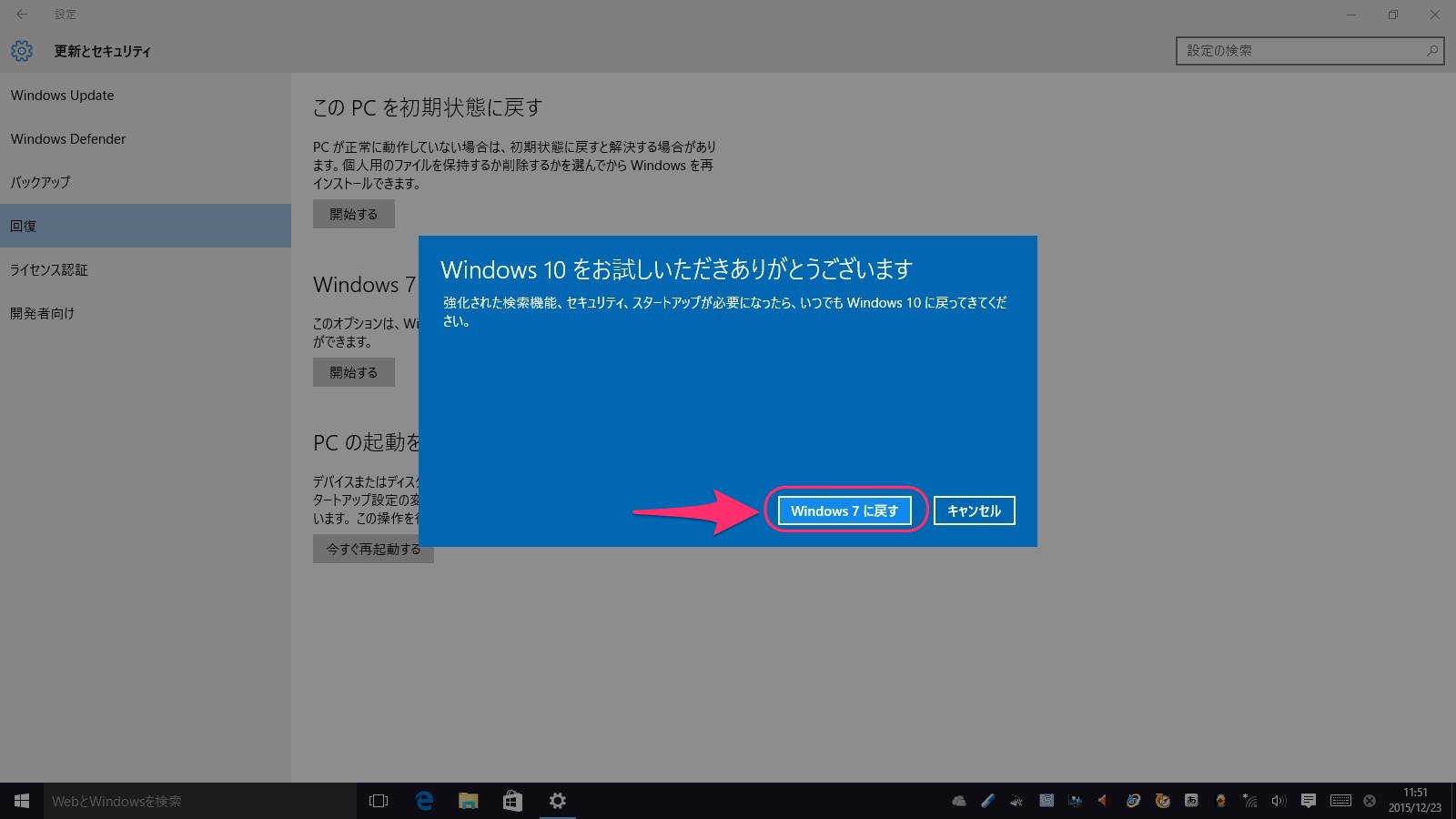Click the red speaker tray icon
The width and height of the screenshot is (1456, 819).
click(x=1103, y=801)
